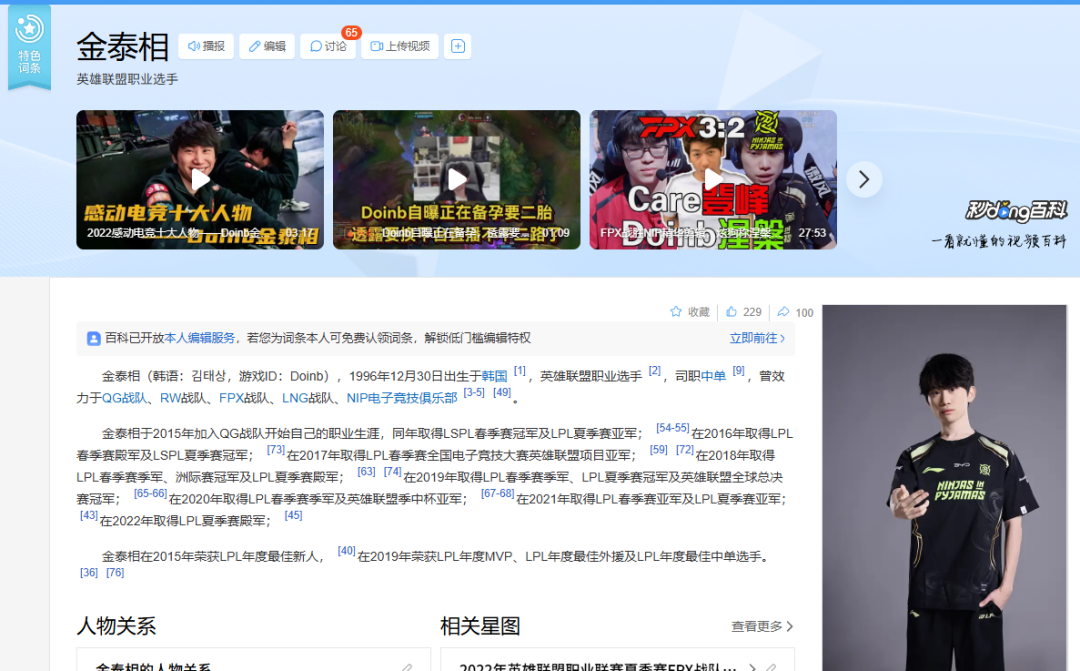The height and width of the screenshot is (671, 1080).
Task: Open the 中单 position link
Action: (713, 376)
